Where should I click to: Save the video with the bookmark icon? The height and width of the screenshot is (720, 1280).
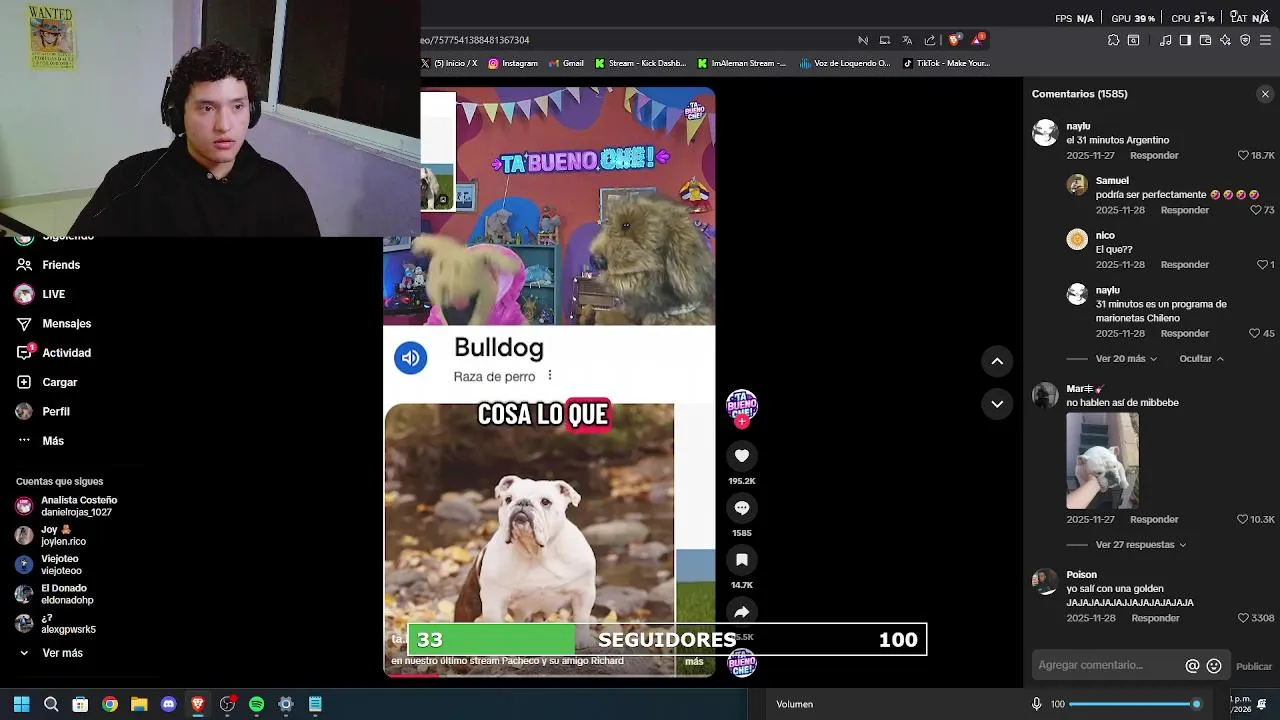(x=741, y=560)
